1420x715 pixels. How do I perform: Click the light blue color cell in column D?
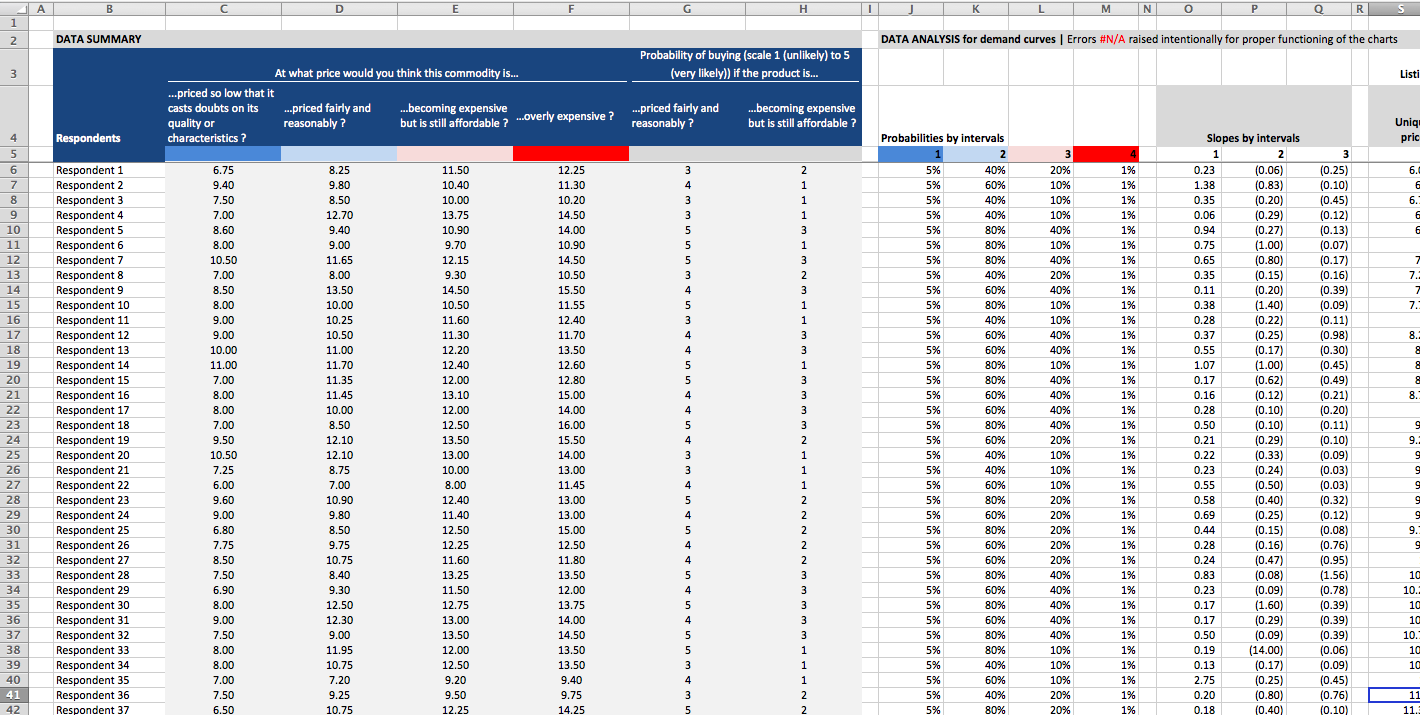(x=339, y=153)
